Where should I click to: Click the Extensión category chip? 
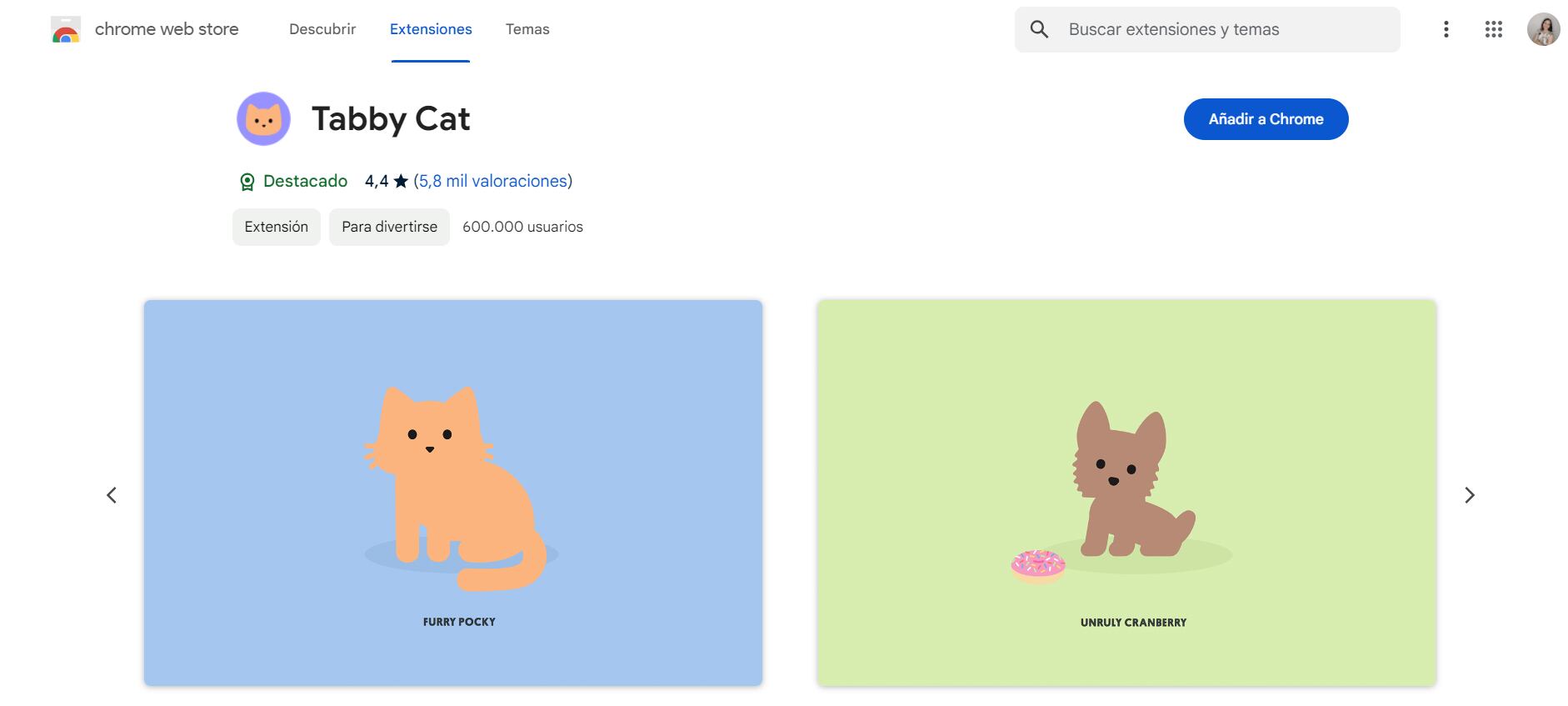click(x=276, y=227)
